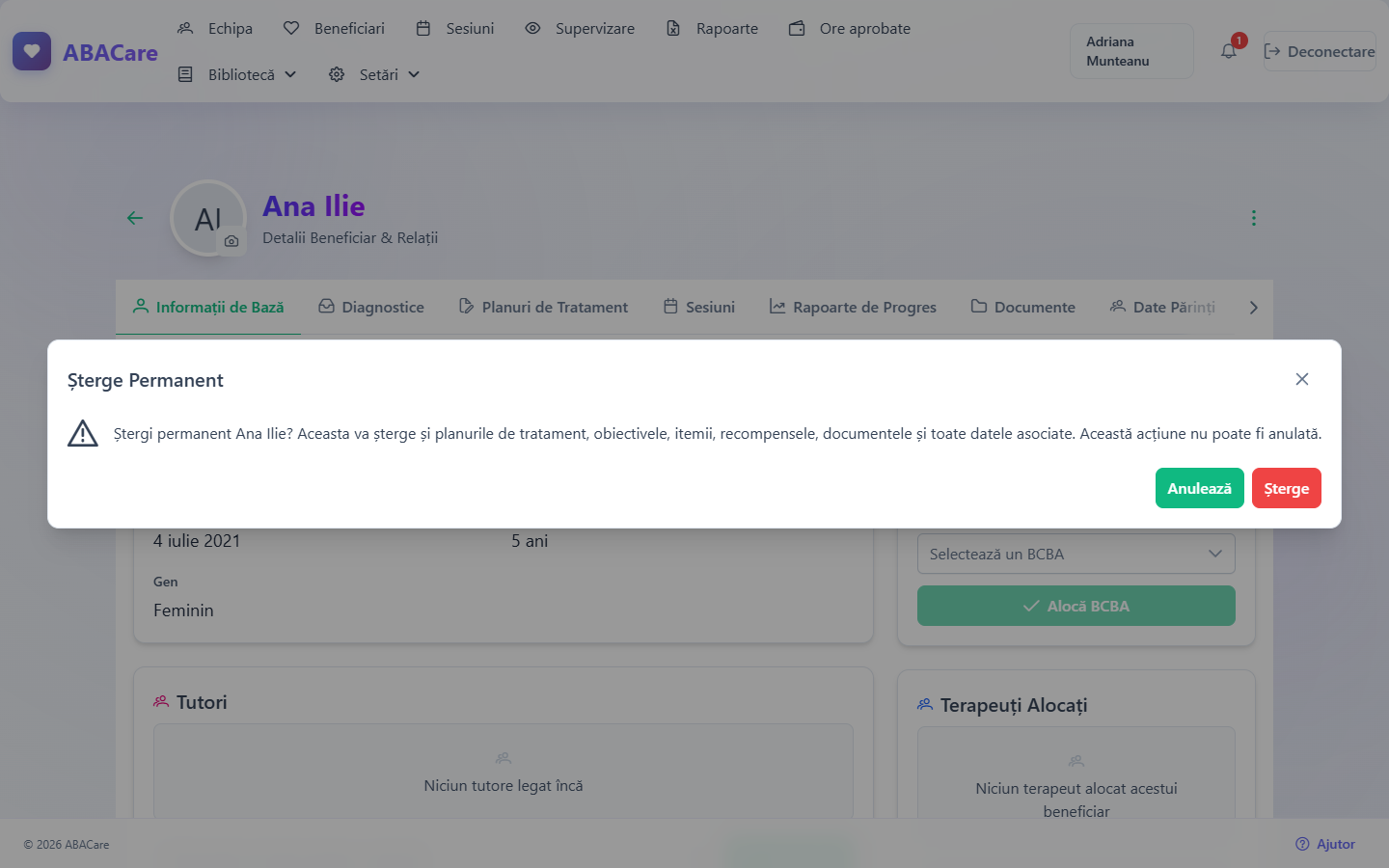Click camera icon on avatar

click(231, 241)
